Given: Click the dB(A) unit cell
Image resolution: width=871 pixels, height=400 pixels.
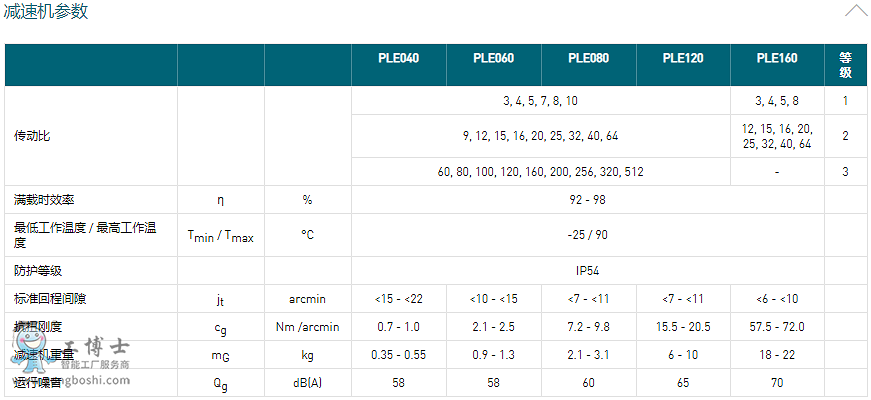Looking at the screenshot, I should 307,383.
